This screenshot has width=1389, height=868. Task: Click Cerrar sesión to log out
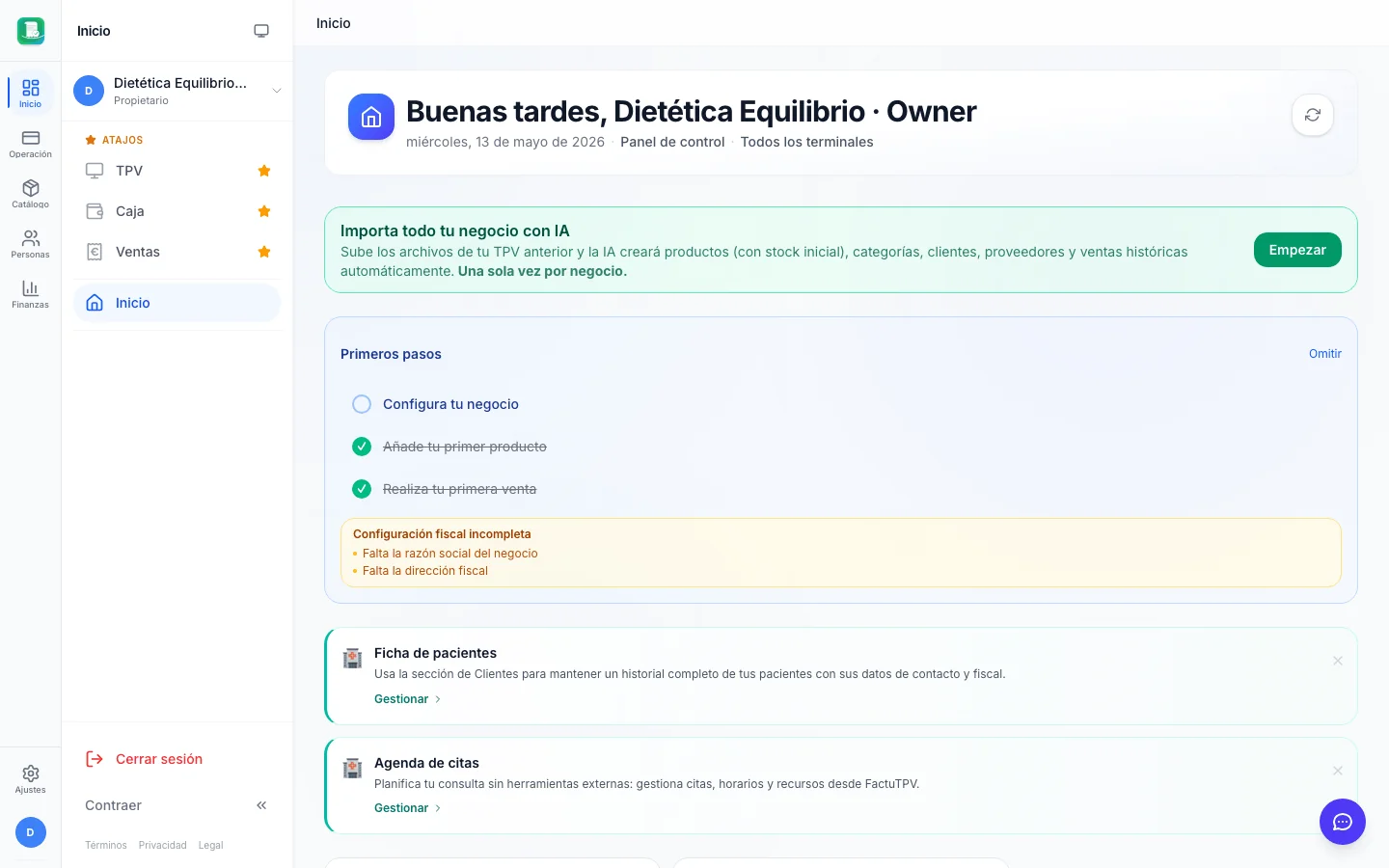click(177, 759)
